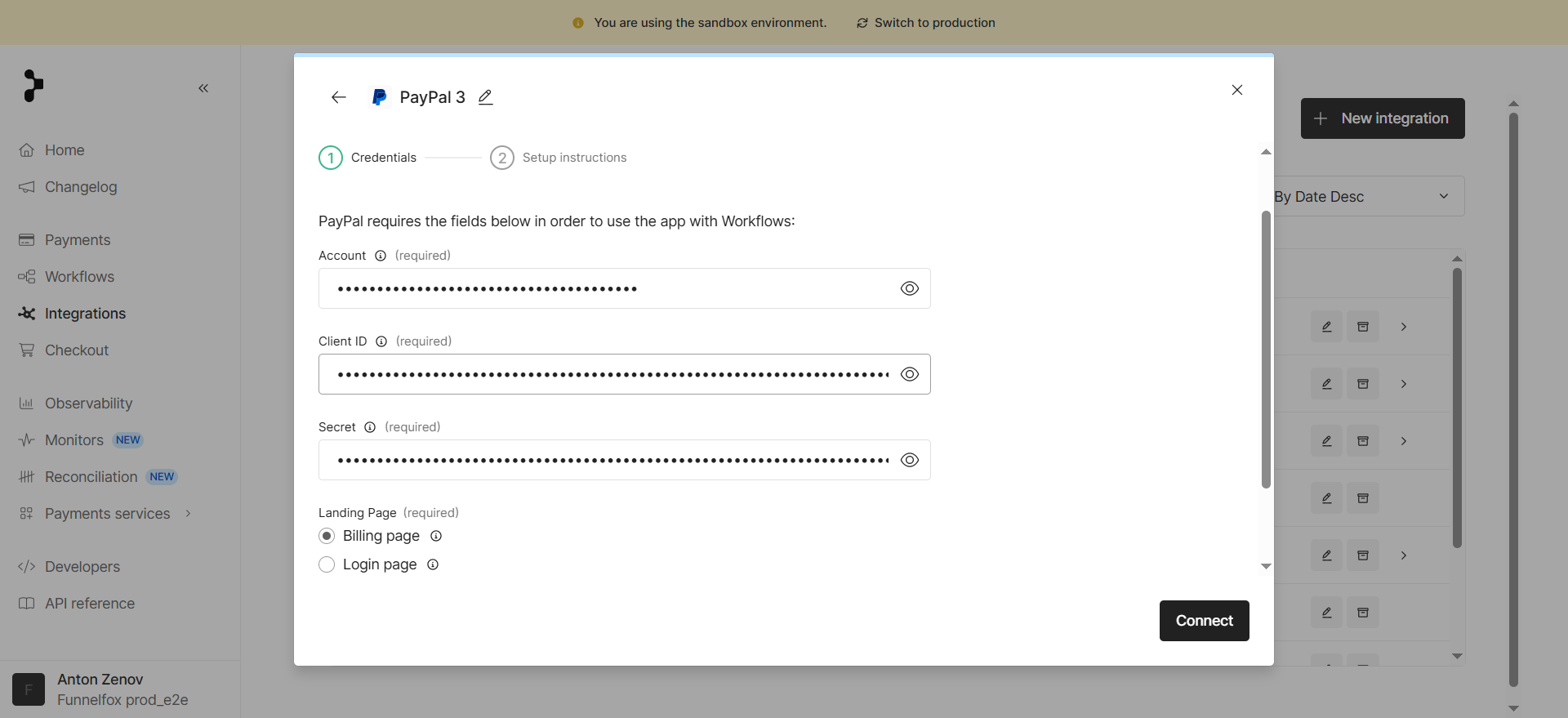The height and width of the screenshot is (718, 1568).
Task: Click edit icon in third integration row
Action: [x=1327, y=441]
